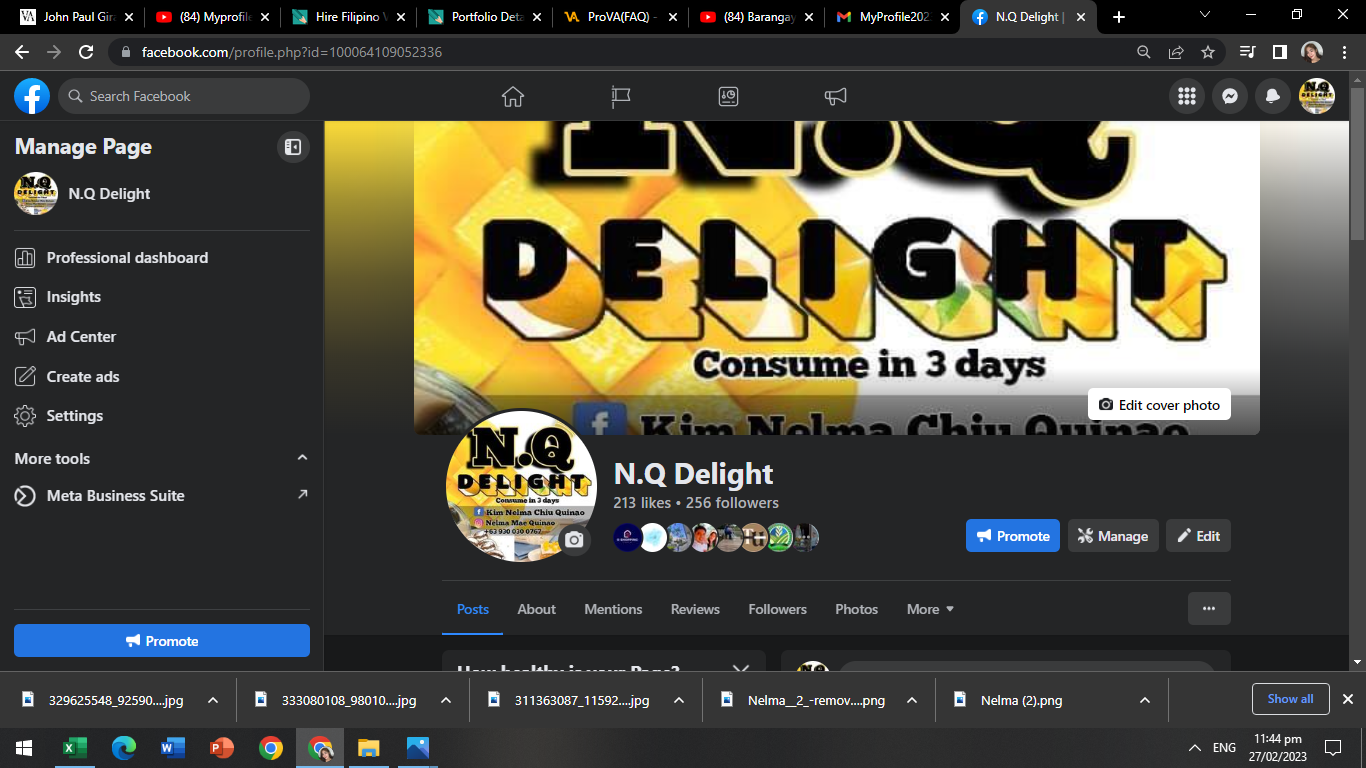Toggle Chrome side panel icon
This screenshot has width=1366, height=768.
1280,52
